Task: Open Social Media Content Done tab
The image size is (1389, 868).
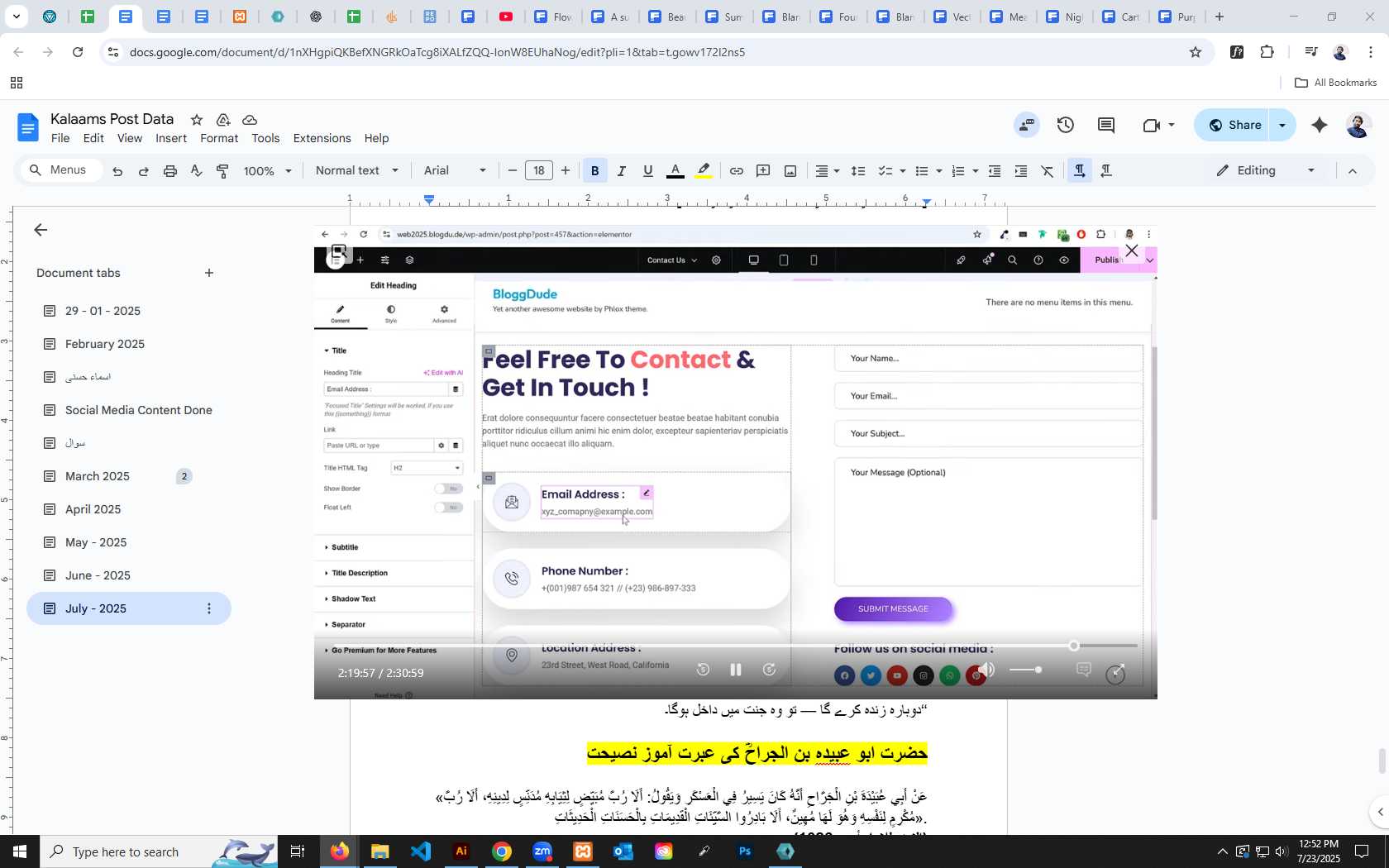Action: coord(139,410)
